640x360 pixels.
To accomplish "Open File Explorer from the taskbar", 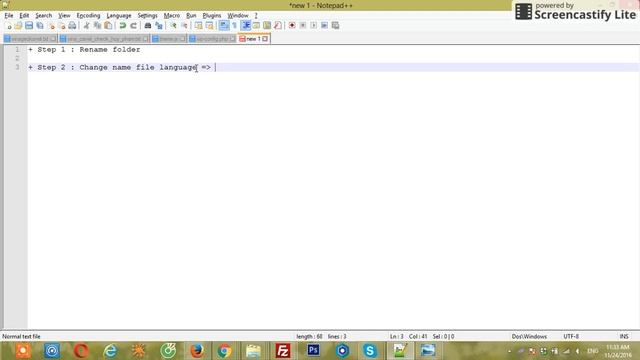I will pyautogui.click(x=253, y=351).
